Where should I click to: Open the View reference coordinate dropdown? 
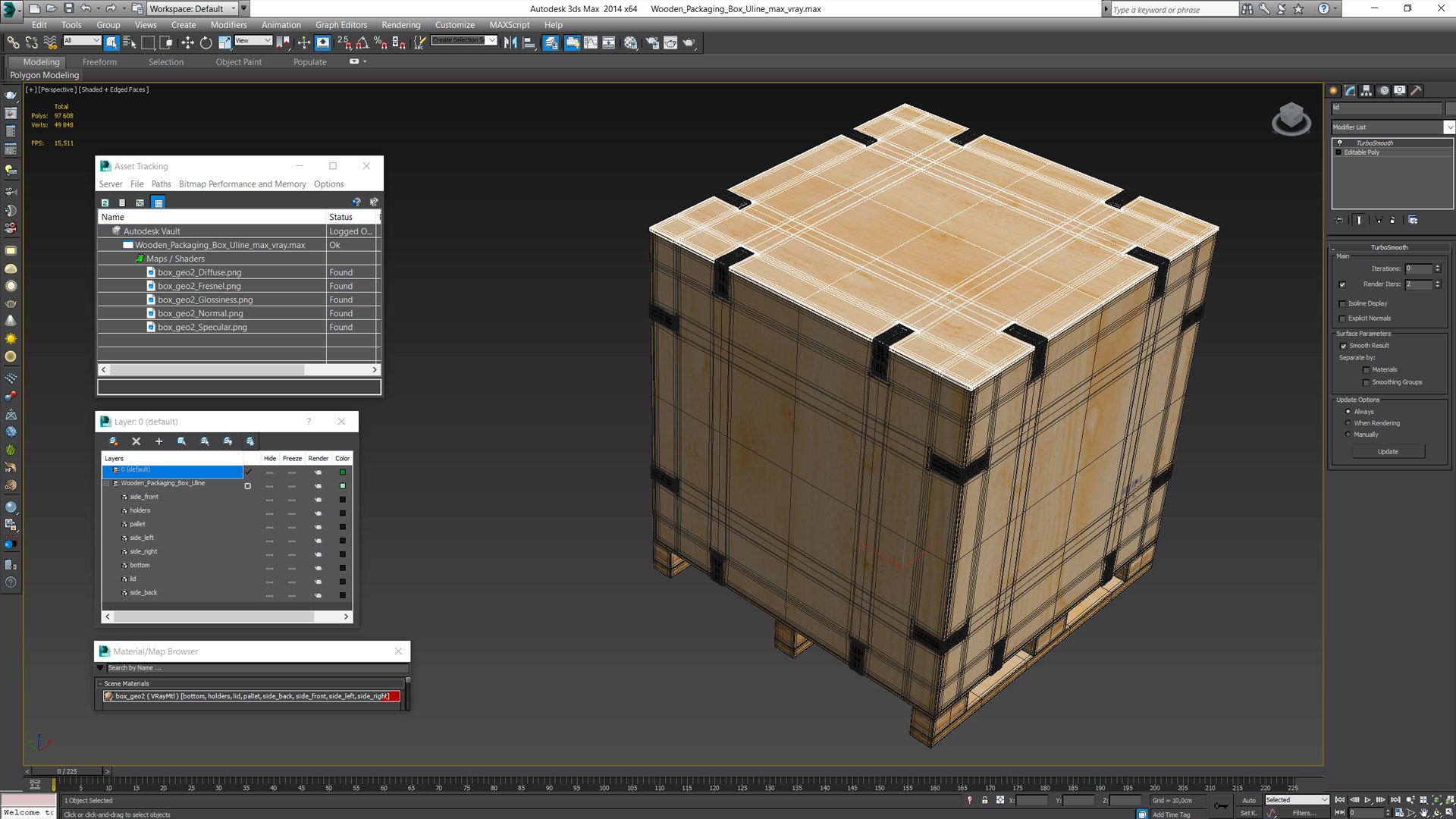[x=253, y=40]
